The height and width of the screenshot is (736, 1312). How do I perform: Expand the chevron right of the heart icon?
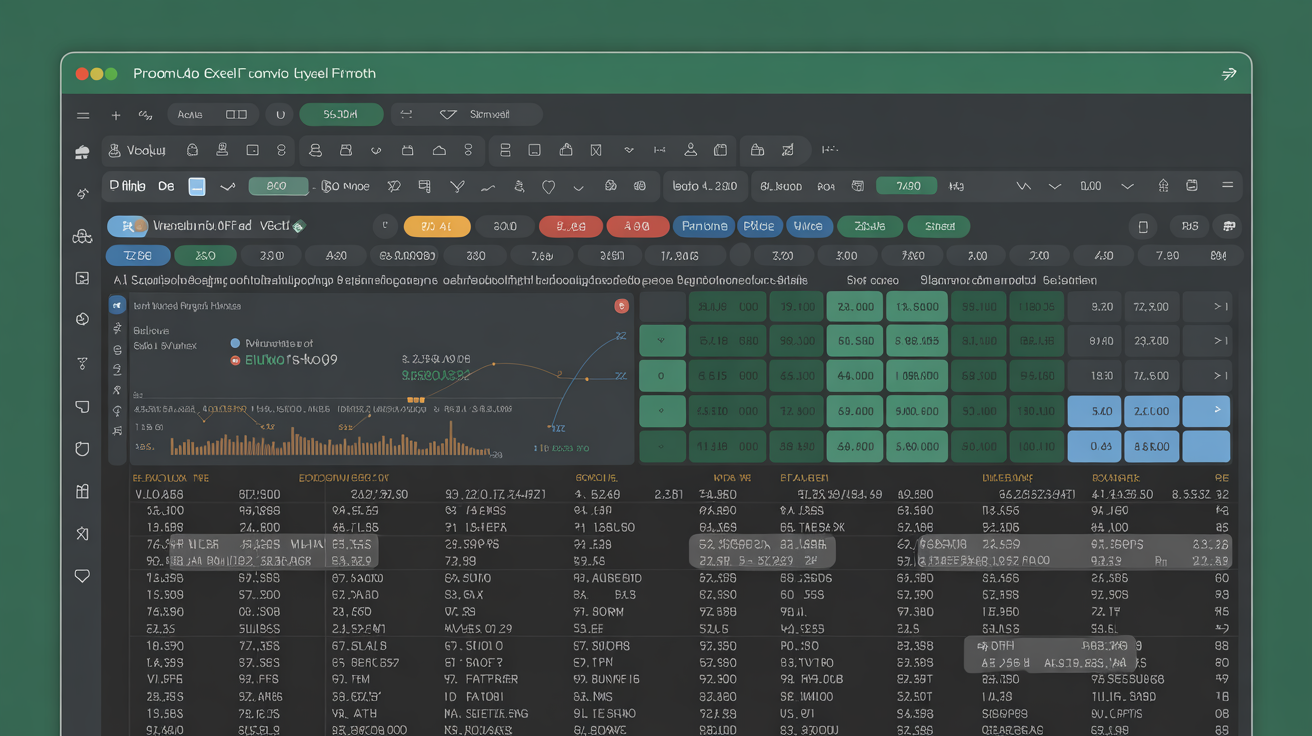(x=578, y=186)
